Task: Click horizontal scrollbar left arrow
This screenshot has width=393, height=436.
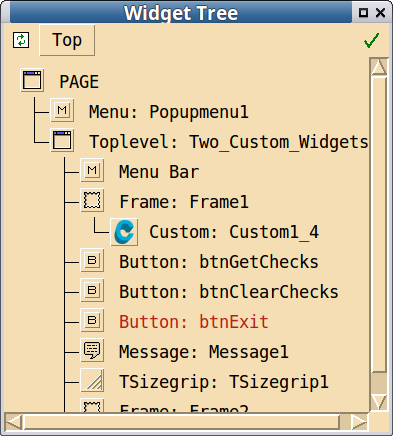Action: coord(14,423)
